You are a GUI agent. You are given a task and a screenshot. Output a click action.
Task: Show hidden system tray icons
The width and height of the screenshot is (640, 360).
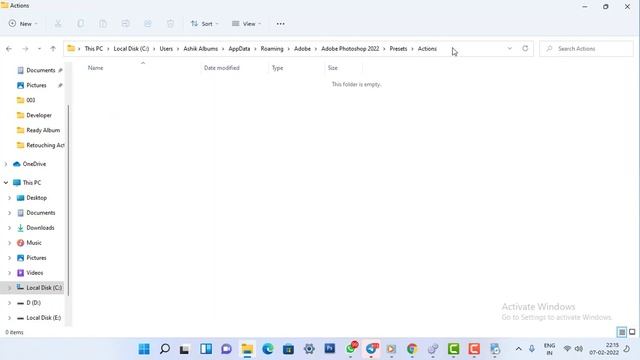coord(518,349)
